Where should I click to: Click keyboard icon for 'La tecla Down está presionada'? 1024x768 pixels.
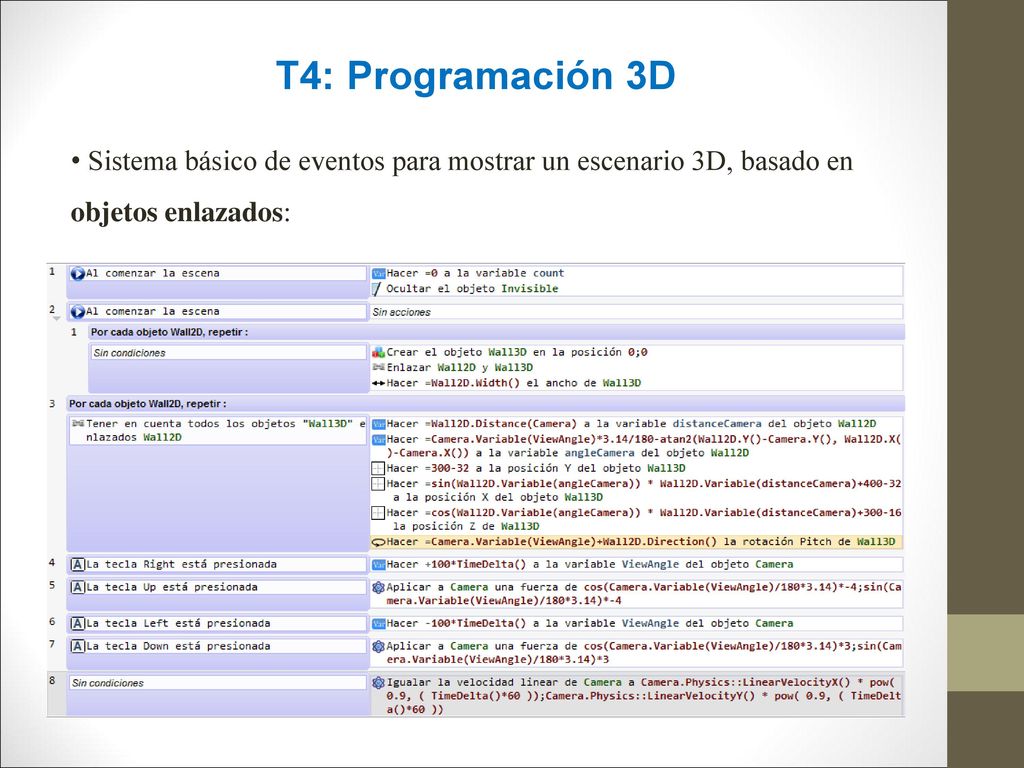point(78,647)
